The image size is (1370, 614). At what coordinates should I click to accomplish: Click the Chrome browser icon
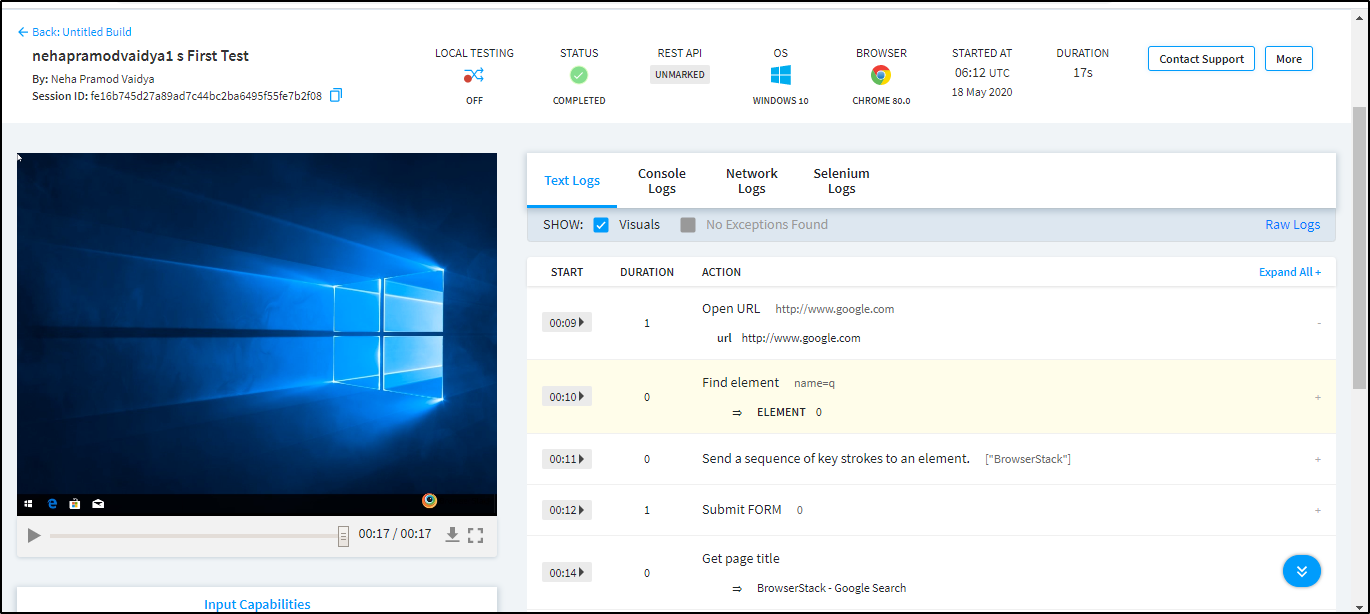coord(881,75)
